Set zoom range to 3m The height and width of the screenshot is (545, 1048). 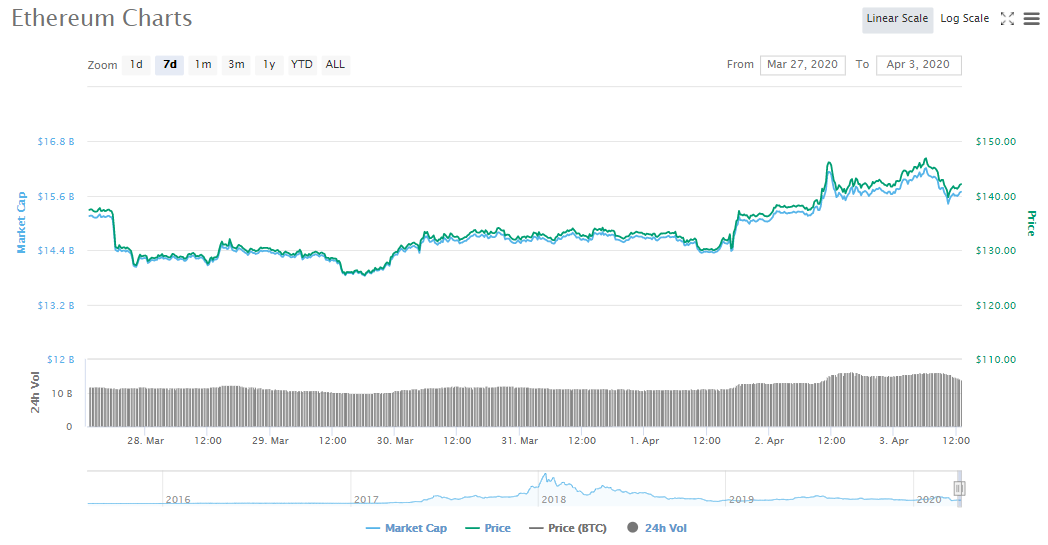tap(236, 65)
